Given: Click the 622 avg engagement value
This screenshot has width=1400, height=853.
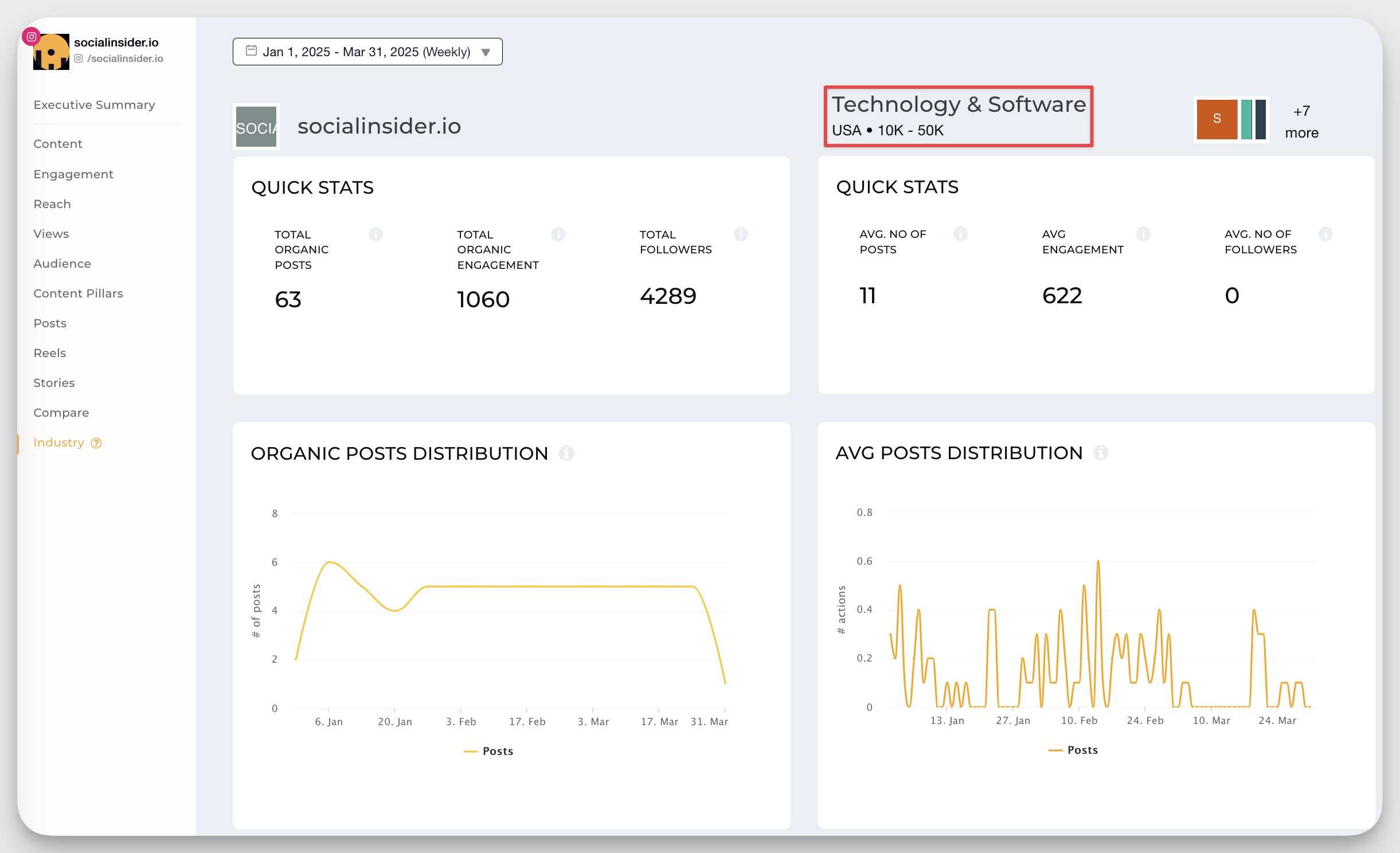Looking at the screenshot, I should click(x=1062, y=295).
